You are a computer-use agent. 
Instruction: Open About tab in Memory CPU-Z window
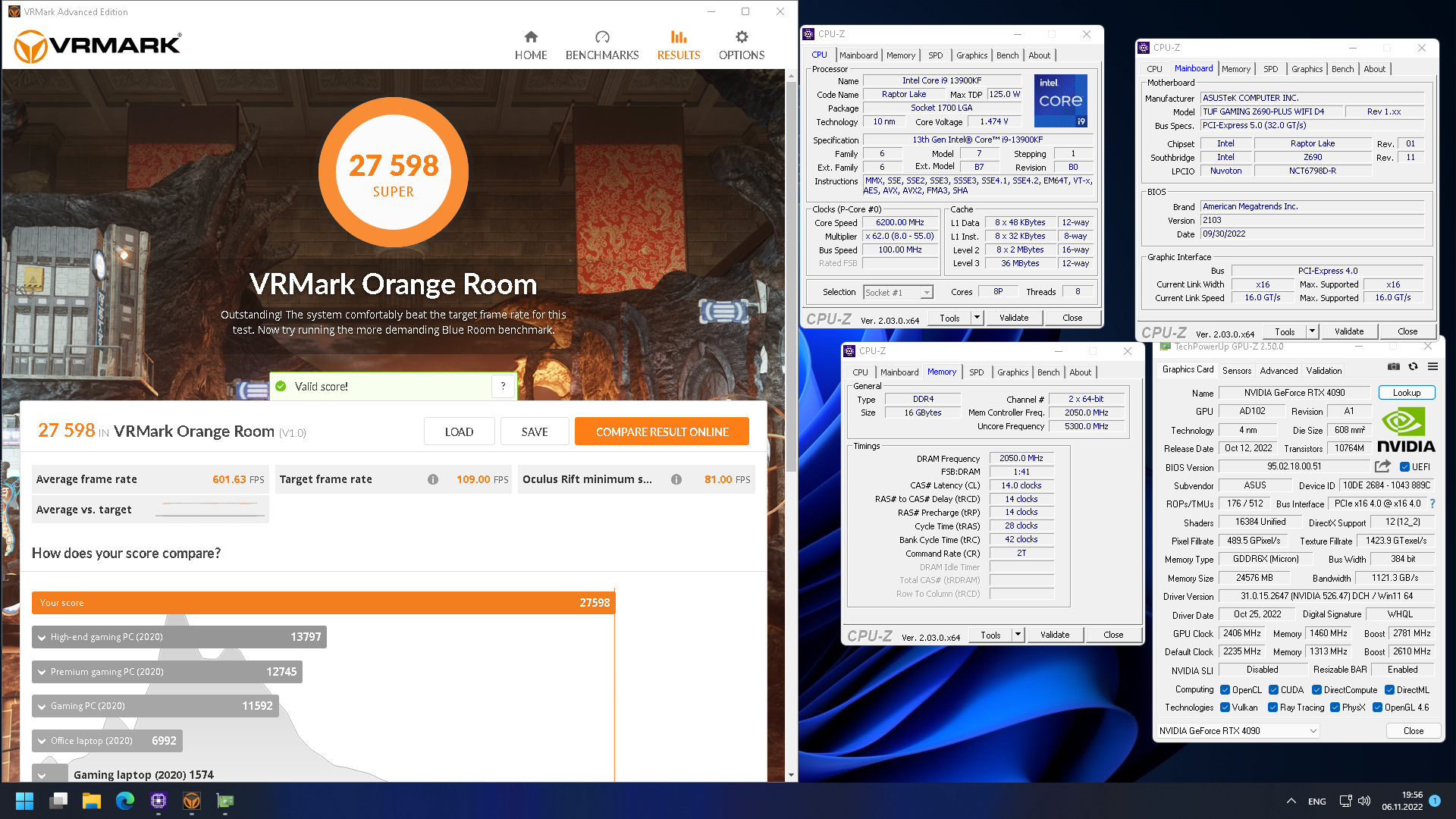[x=1080, y=372]
